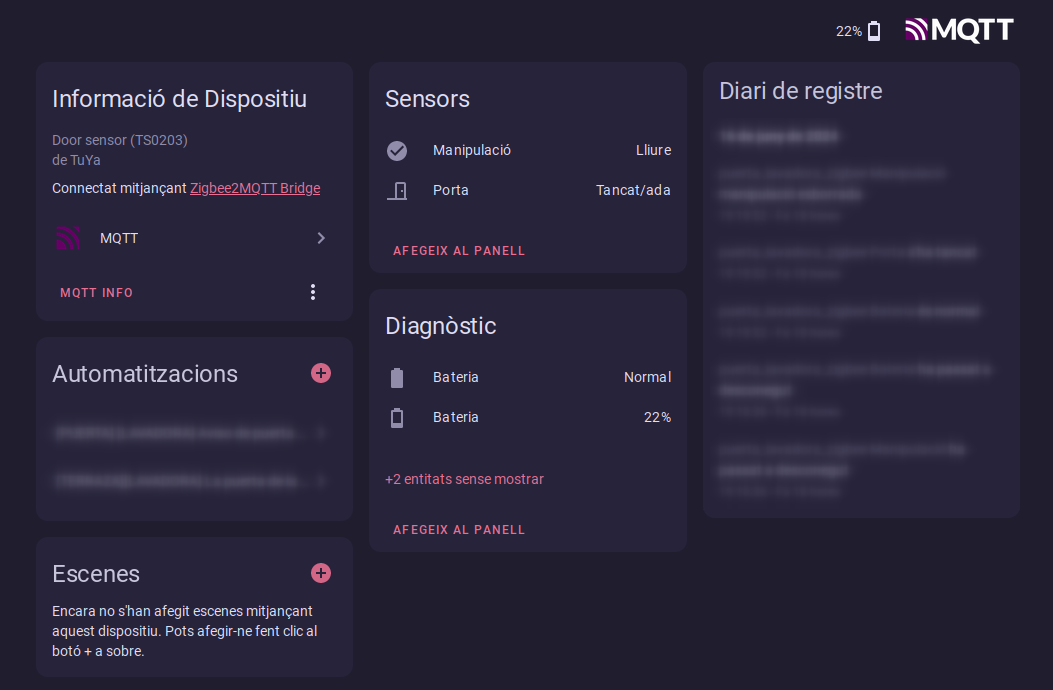1053x690 pixels.
Task: Click the MQTT integration icon in device info
Action: [x=68, y=238]
